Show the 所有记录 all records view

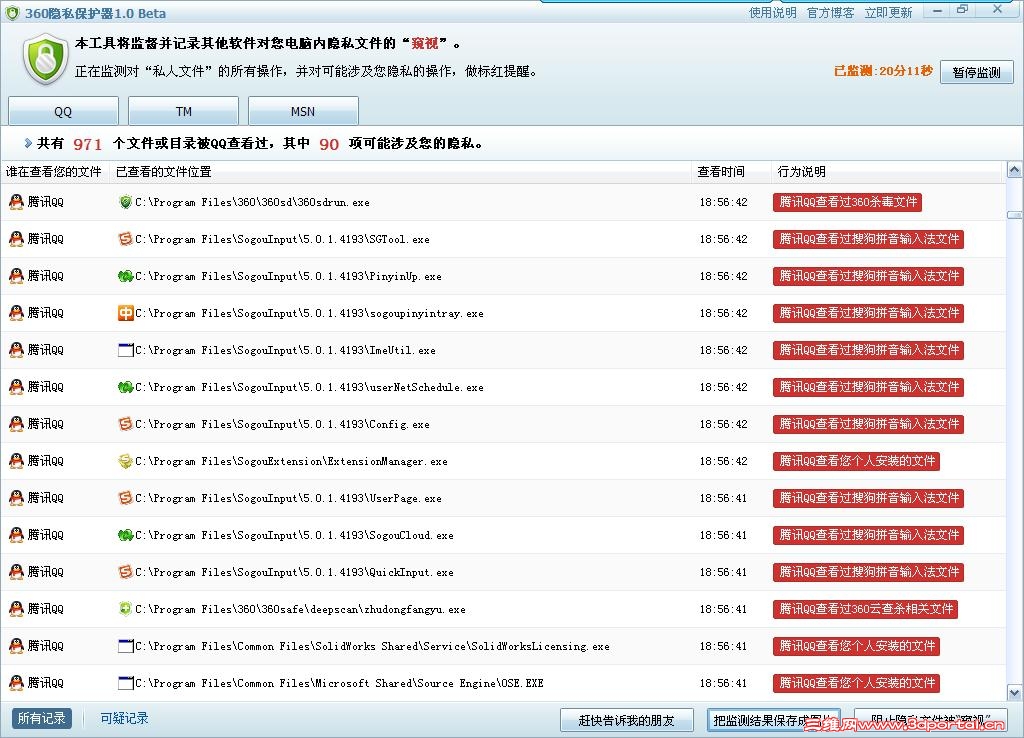click(x=42, y=718)
